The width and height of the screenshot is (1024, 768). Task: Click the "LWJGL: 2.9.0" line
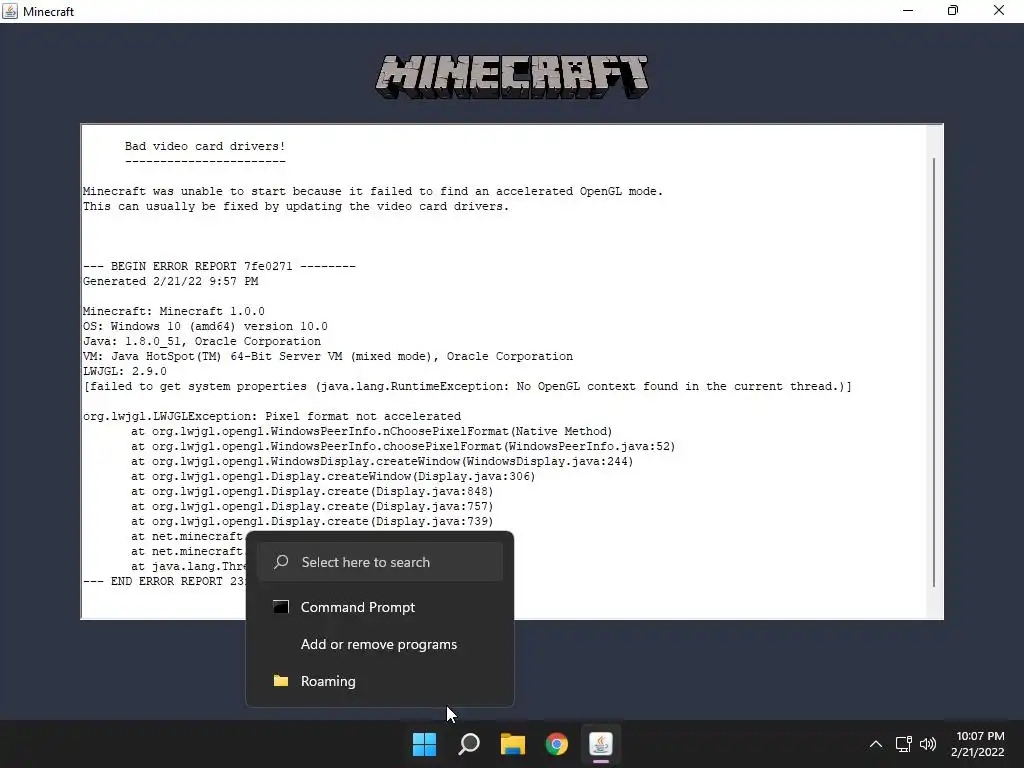pos(125,372)
